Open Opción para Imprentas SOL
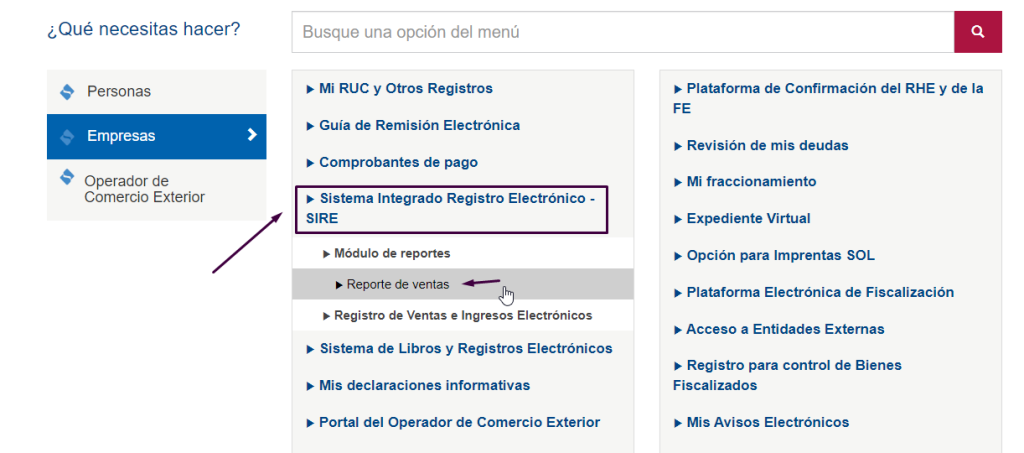The image size is (1024, 453). tap(774, 256)
